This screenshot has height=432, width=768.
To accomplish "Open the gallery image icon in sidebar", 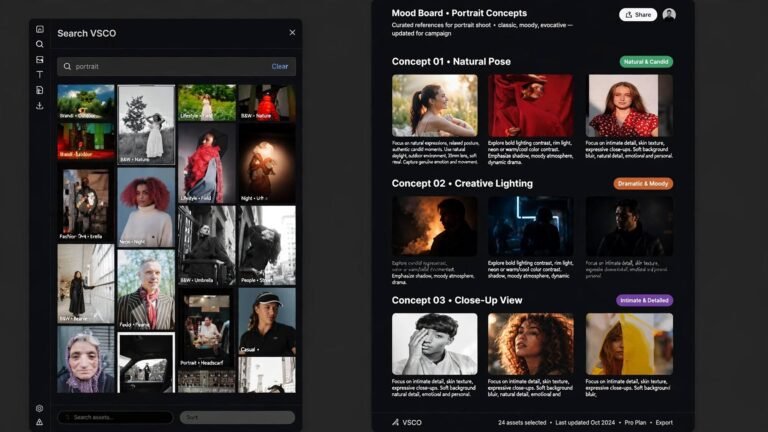I will [x=40, y=29].
